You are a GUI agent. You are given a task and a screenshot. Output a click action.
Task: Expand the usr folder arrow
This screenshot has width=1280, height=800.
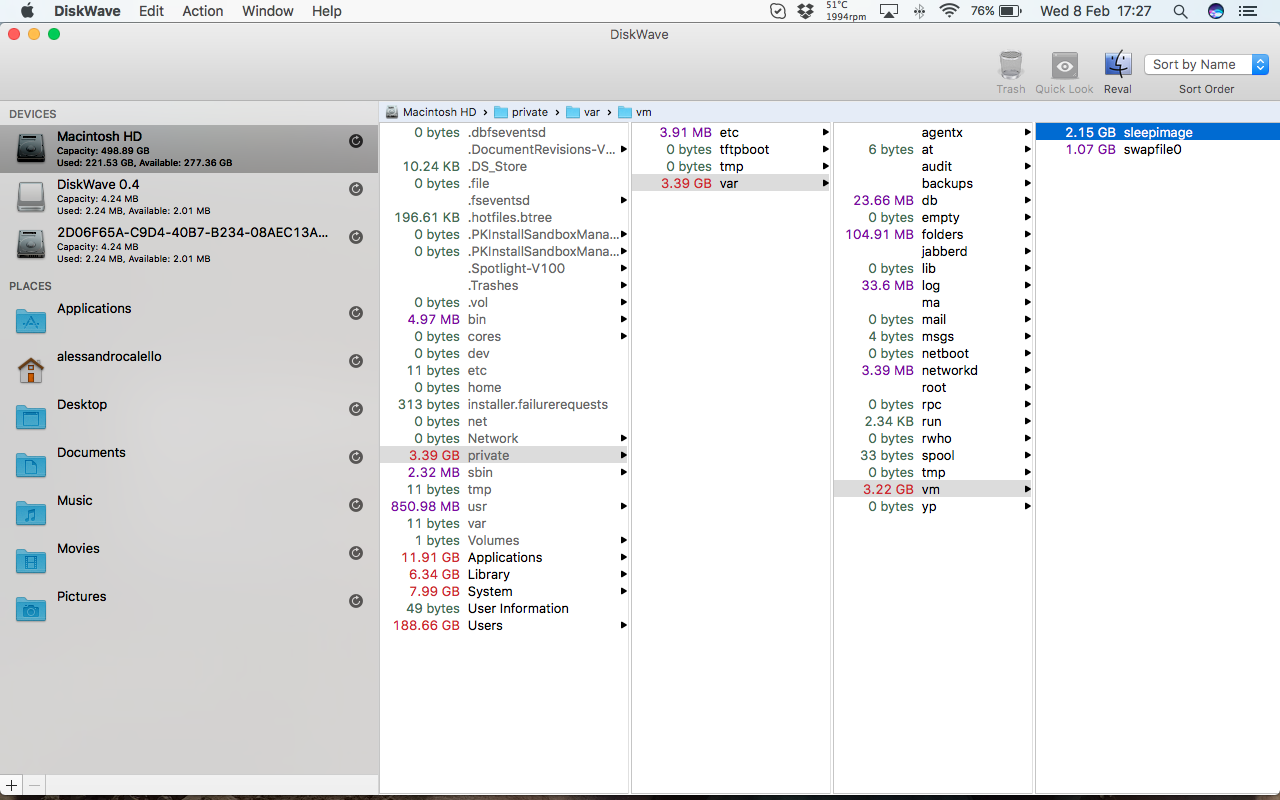pyautogui.click(x=623, y=507)
